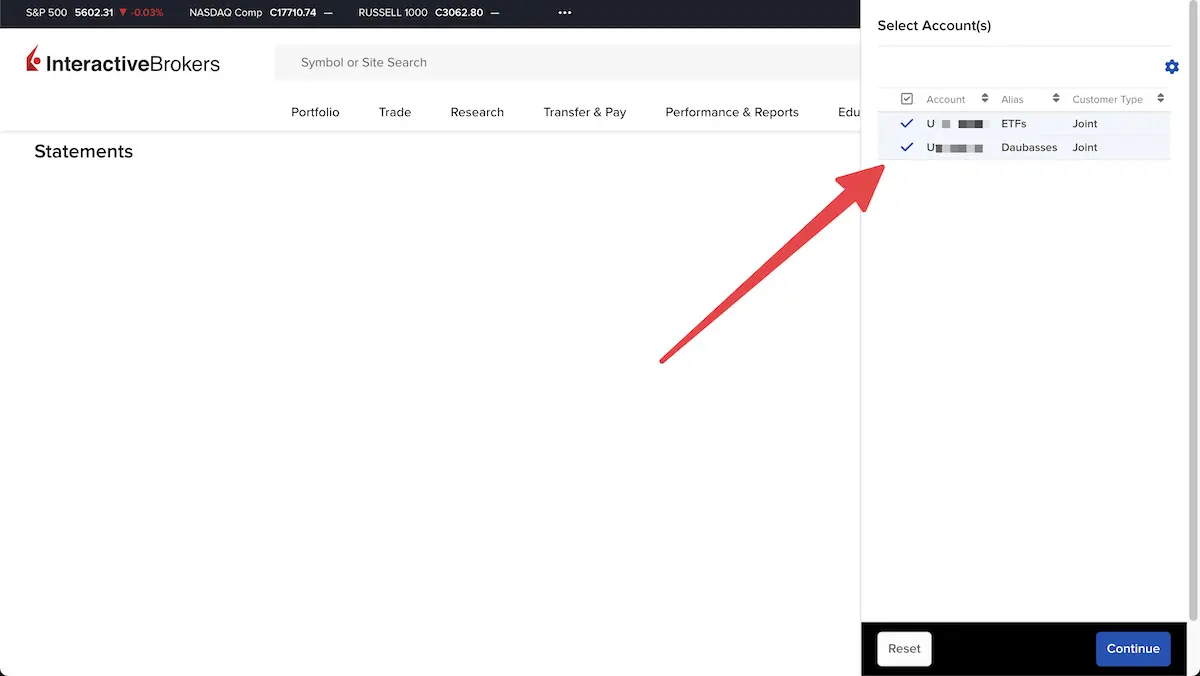
Task: Click the Joint cell in Daubasses row
Action: (1085, 147)
